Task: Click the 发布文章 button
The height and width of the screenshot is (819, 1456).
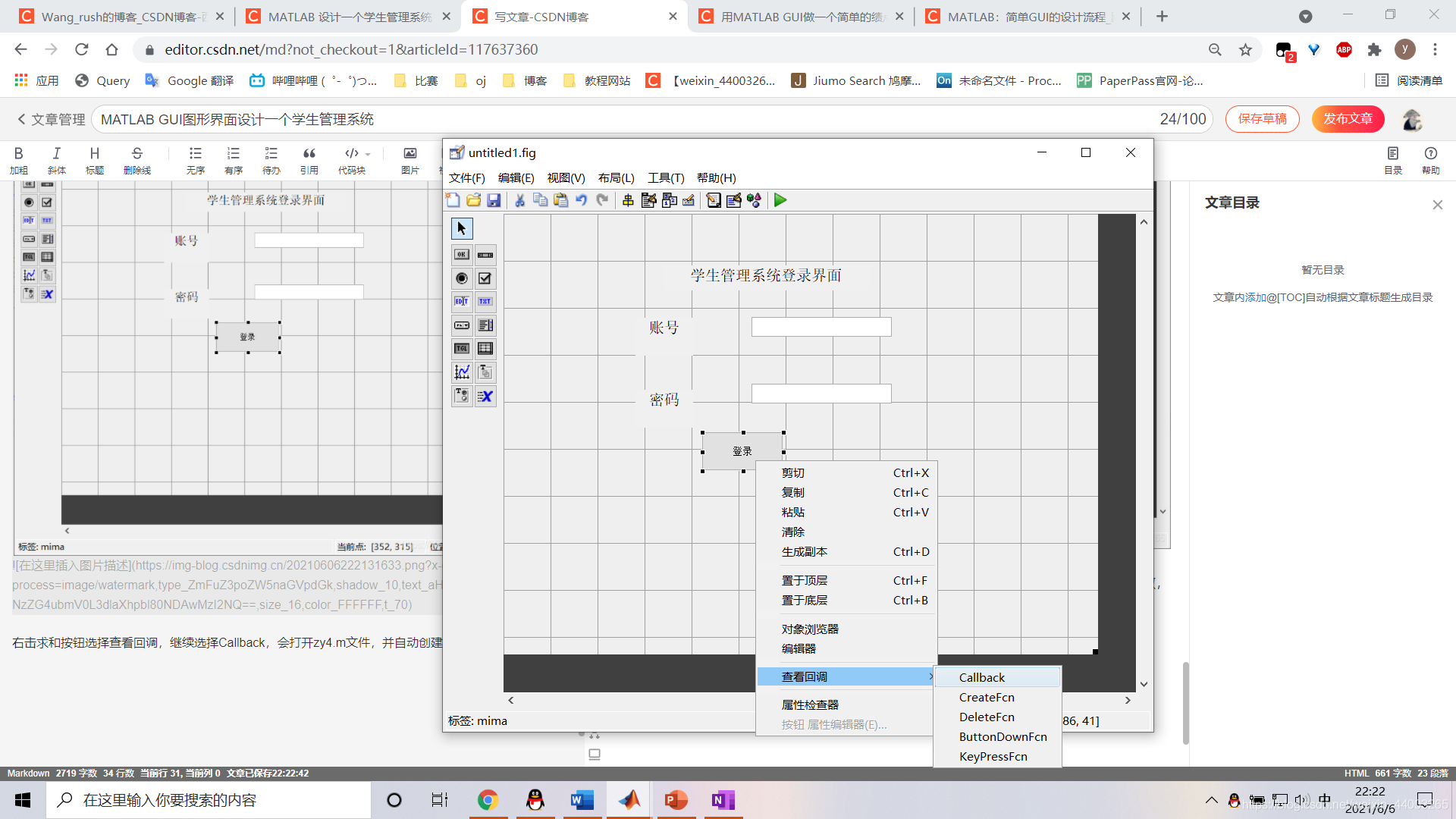Action: (1348, 119)
